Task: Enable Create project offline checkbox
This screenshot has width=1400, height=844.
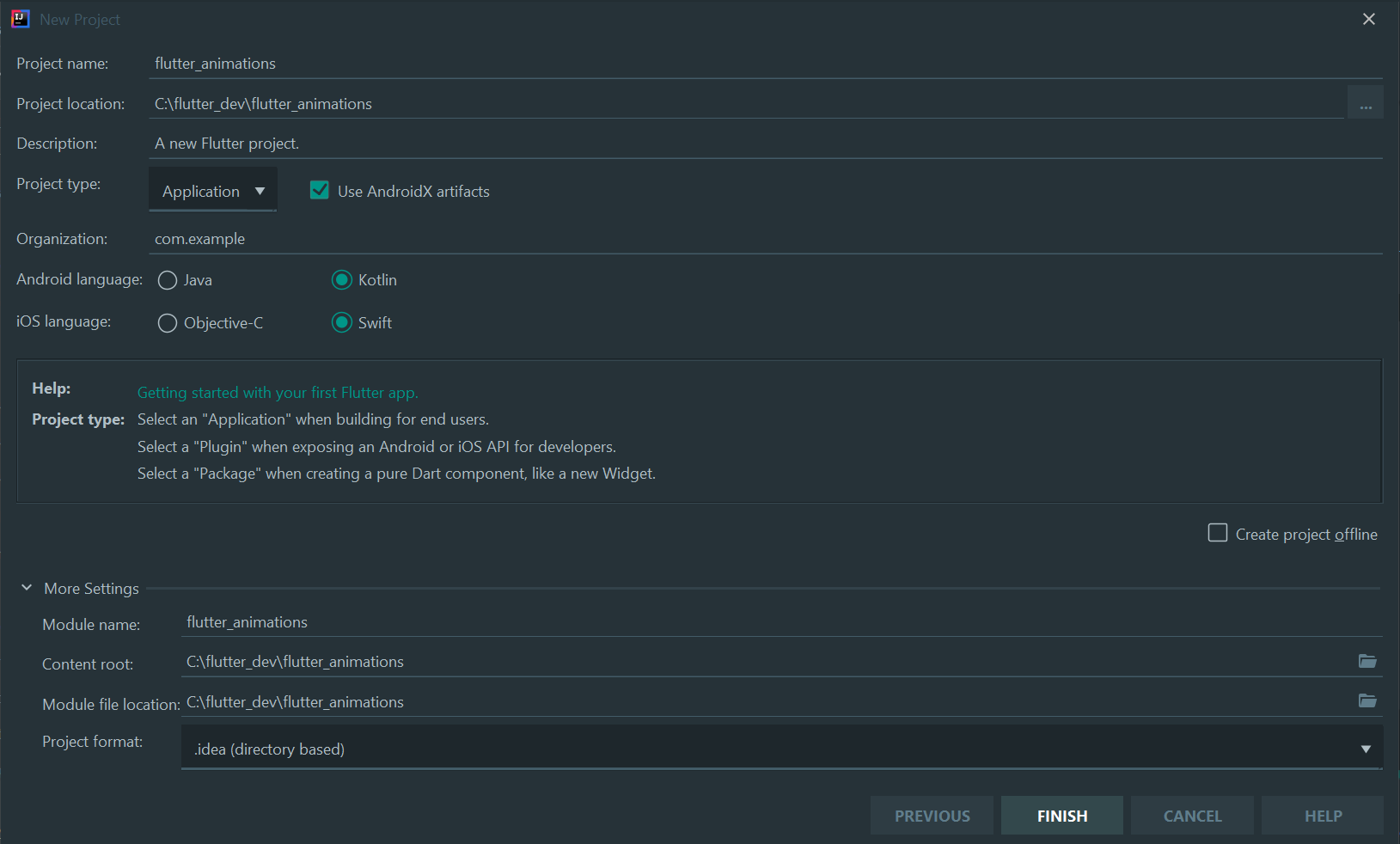Action: point(1218,533)
